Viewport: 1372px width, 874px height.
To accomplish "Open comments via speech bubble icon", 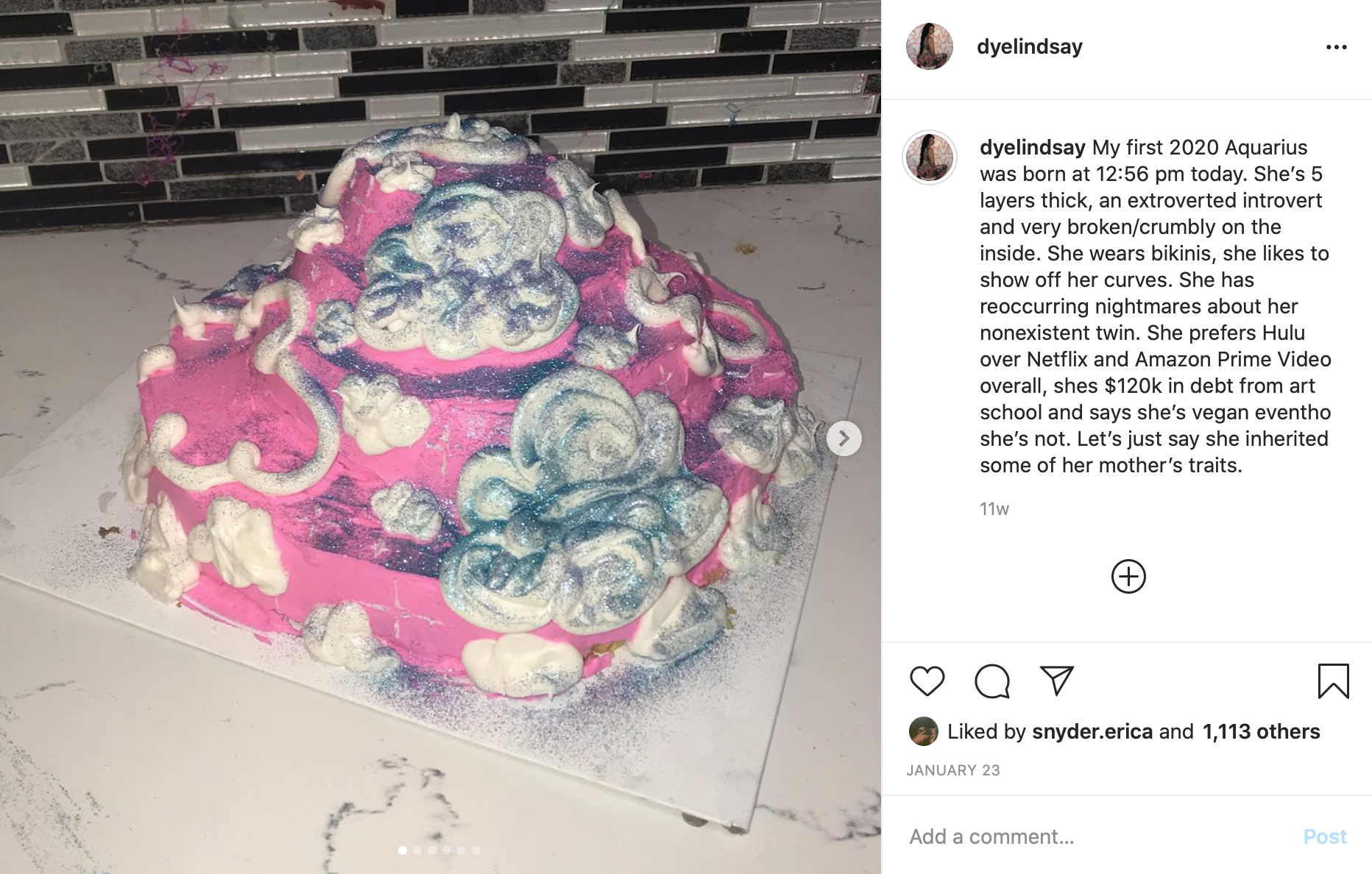I will 991,681.
